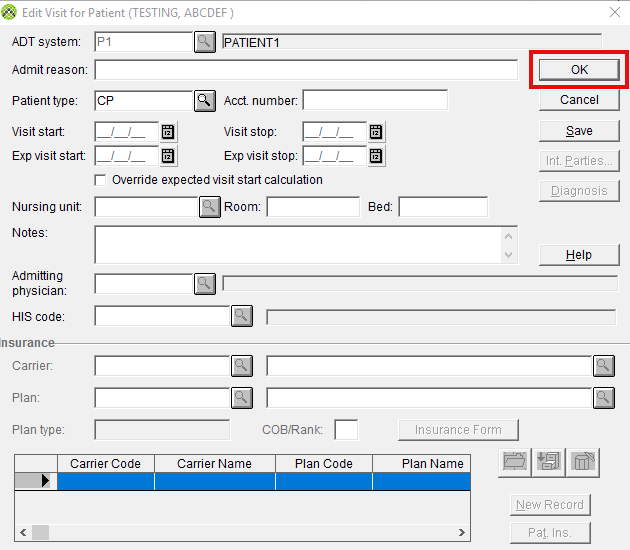Enable Override expected visit start calculation
Viewport: 630px width, 550px height.
click(x=100, y=180)
